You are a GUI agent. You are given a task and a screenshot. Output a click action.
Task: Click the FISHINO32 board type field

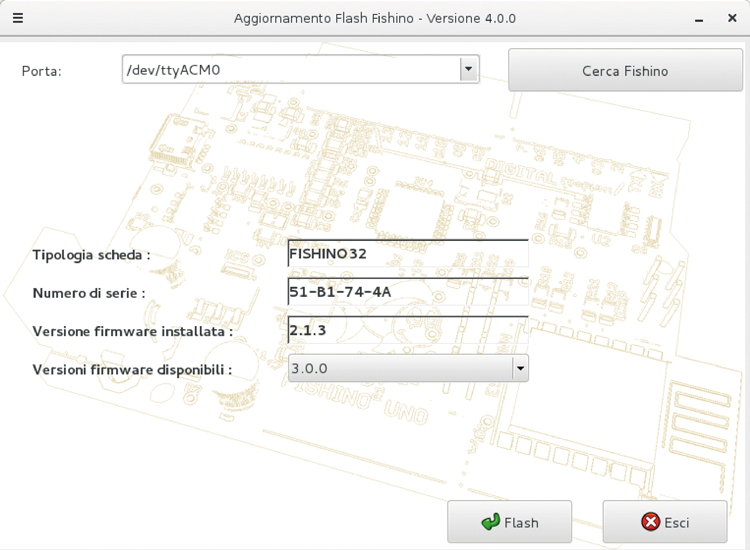[407, 254]
